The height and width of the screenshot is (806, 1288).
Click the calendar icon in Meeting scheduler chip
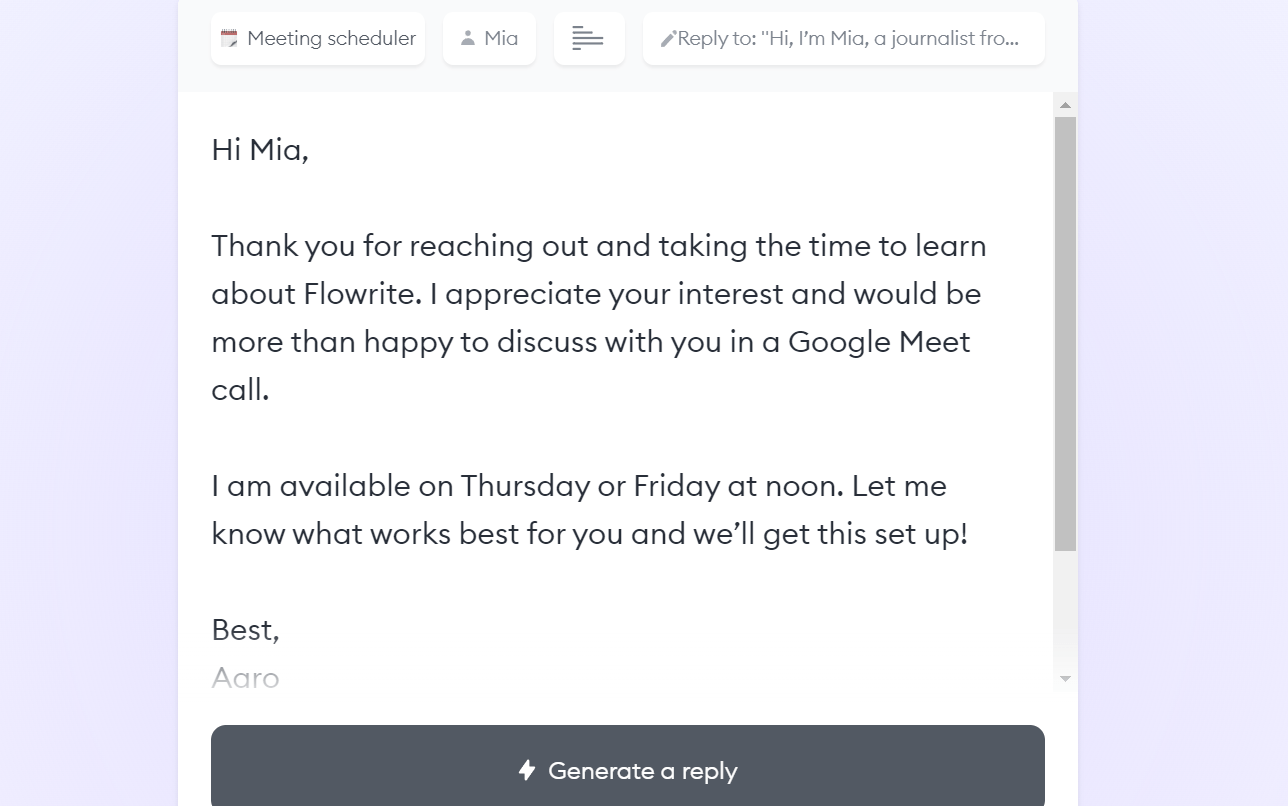click(x=229, y=39)
